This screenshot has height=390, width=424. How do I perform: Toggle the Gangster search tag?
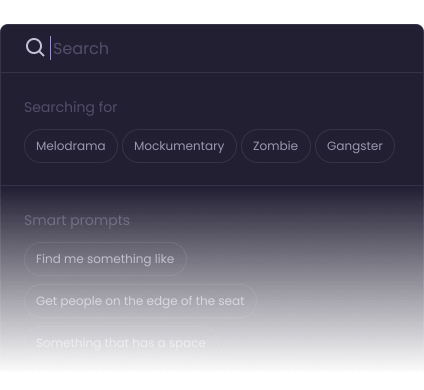click(355, 146)
